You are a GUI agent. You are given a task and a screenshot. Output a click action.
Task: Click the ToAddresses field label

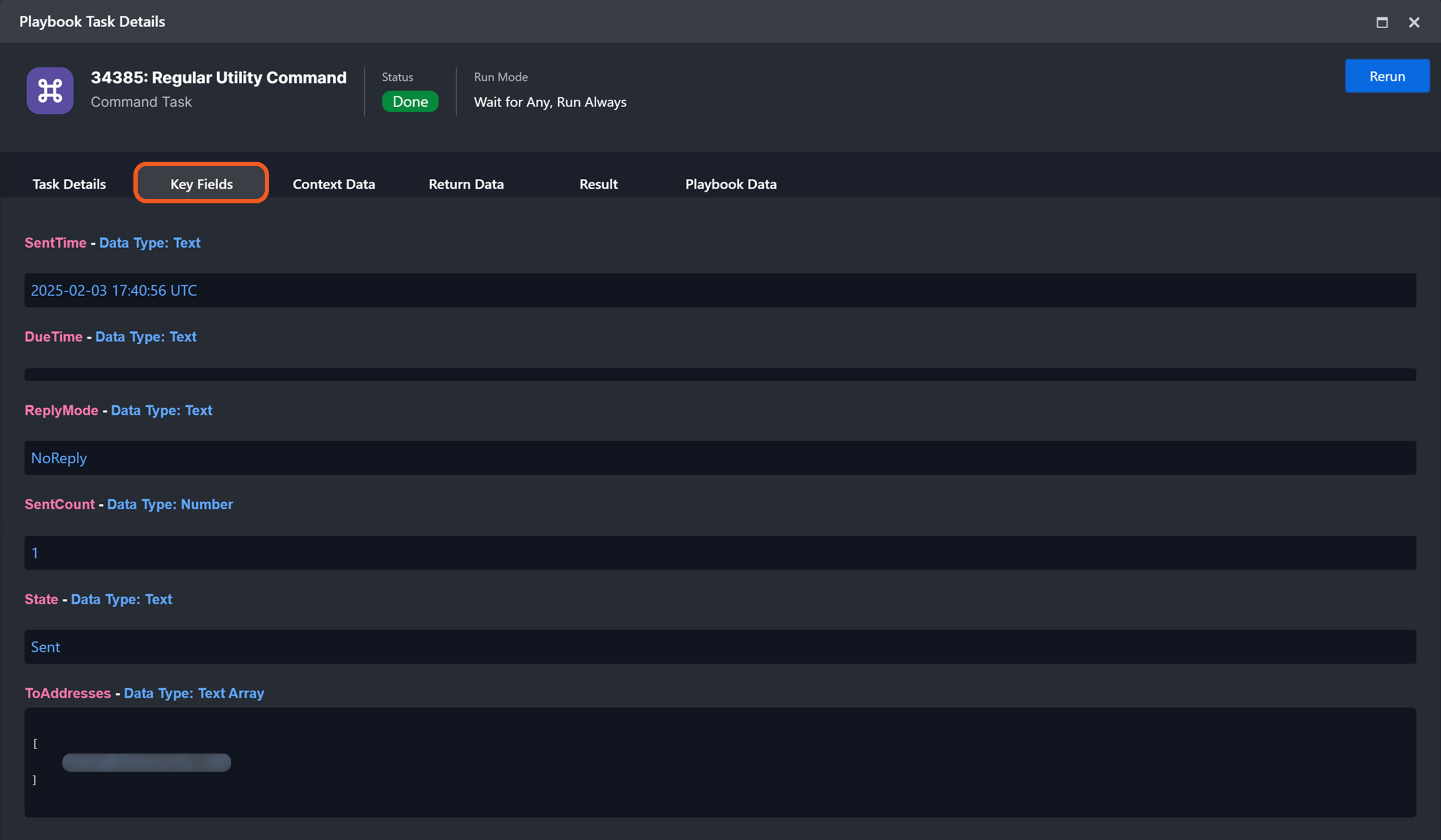click(x=67, y=693)
